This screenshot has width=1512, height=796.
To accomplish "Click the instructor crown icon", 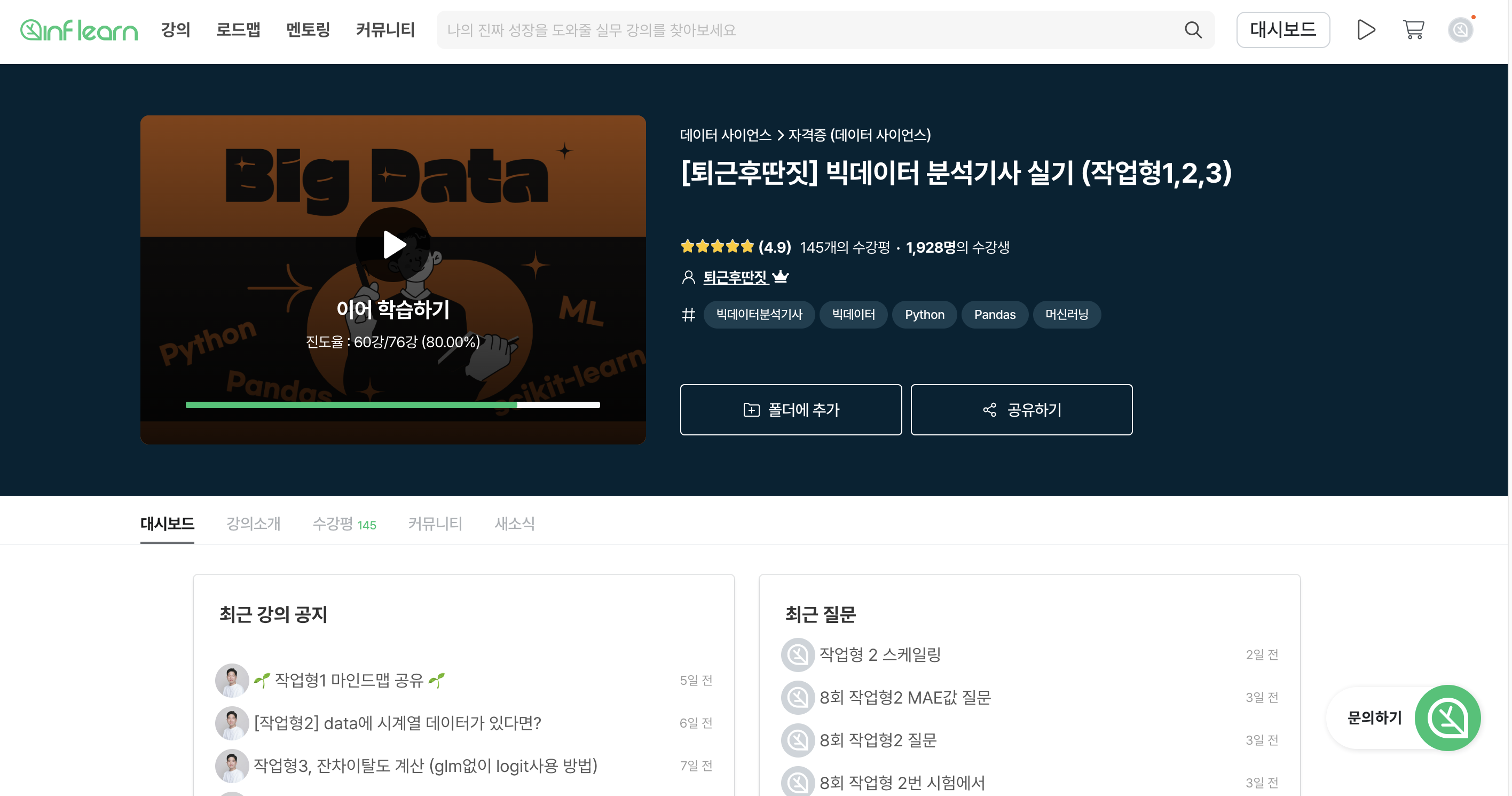I will click(x=781, y=277).
